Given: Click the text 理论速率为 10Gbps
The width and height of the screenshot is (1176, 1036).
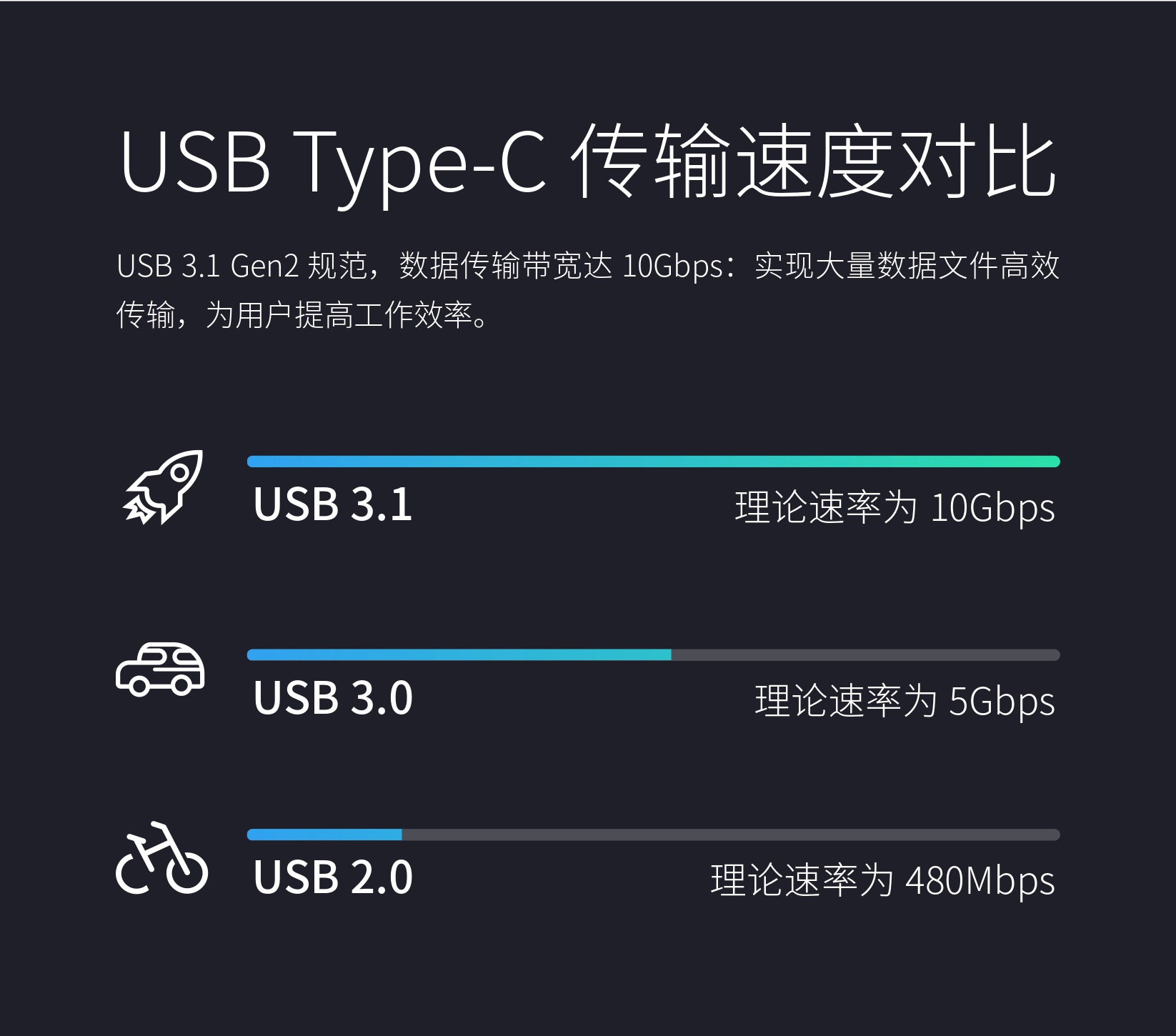Looking at the screenshot, I should click(895, 507).
